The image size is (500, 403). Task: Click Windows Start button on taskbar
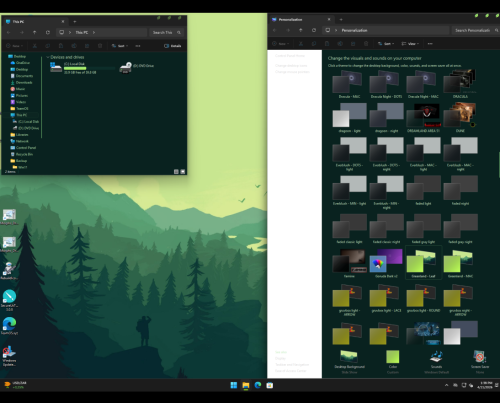[234, 385]
